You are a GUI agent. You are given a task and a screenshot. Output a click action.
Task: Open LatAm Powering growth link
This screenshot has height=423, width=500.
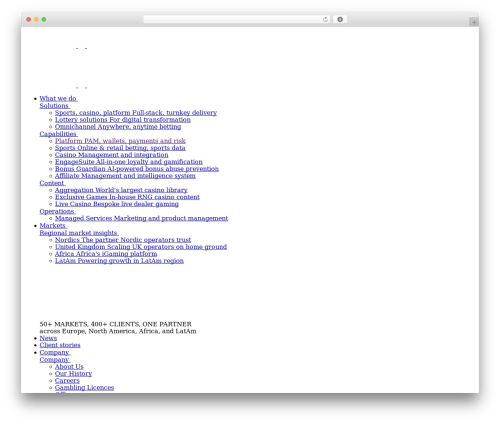(119, 261)
